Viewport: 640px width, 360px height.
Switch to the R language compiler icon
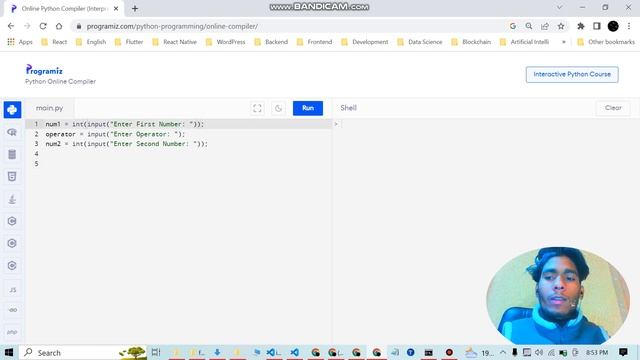coord(12,132)
